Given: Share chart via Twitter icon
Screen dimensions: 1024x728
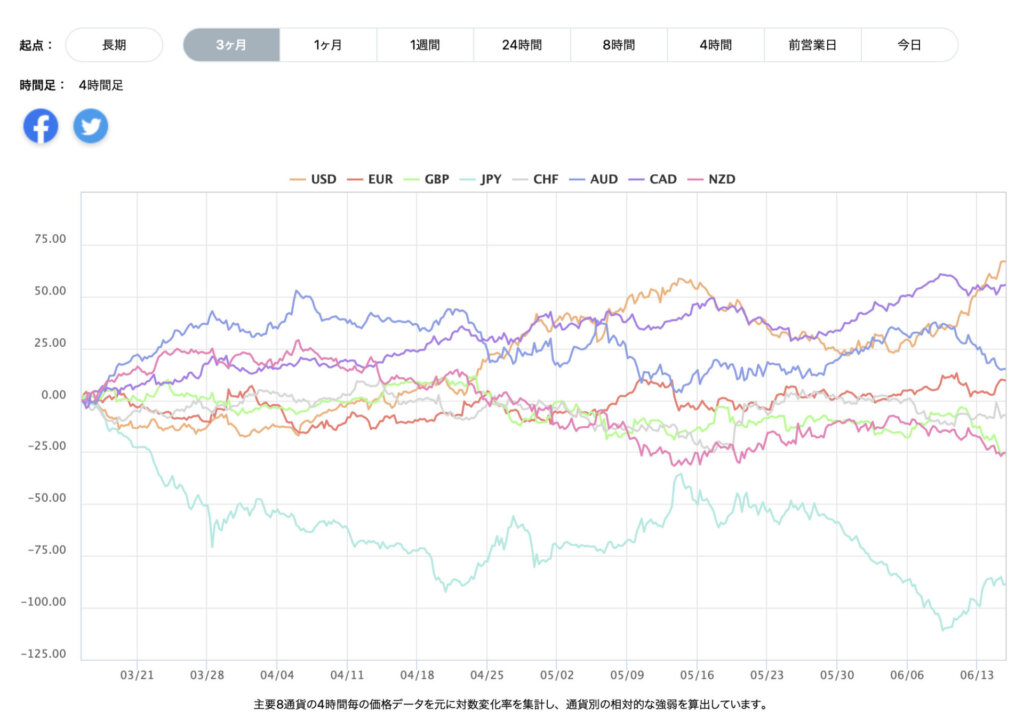Looking at the screenshot, I should coord(91,126).
